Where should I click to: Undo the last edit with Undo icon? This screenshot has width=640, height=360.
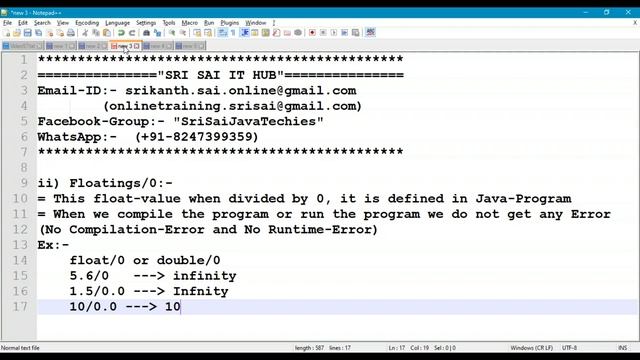pos(121,33)
